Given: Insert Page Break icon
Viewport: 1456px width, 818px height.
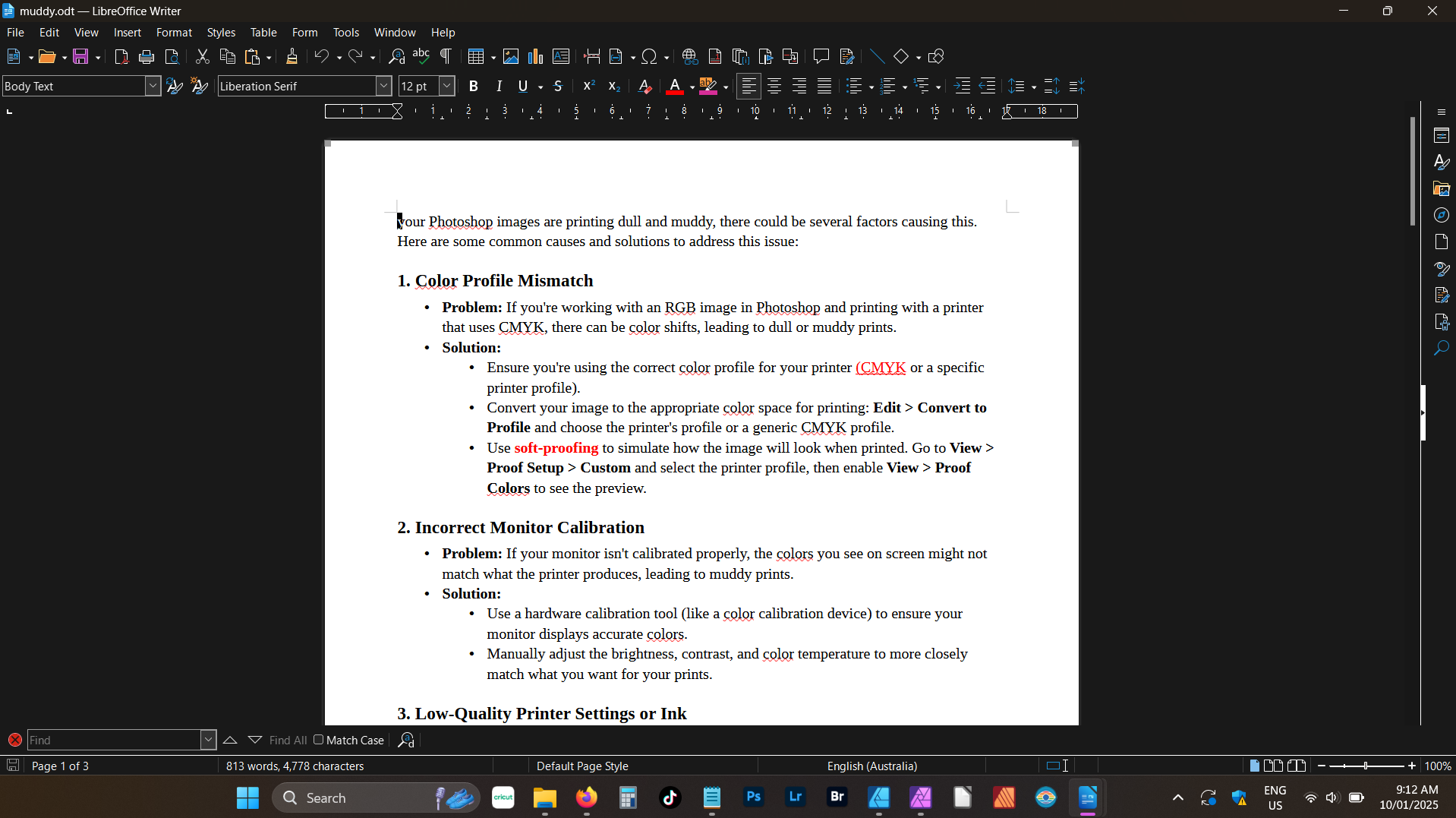Looking at the screenshot, I should [592, 57].
